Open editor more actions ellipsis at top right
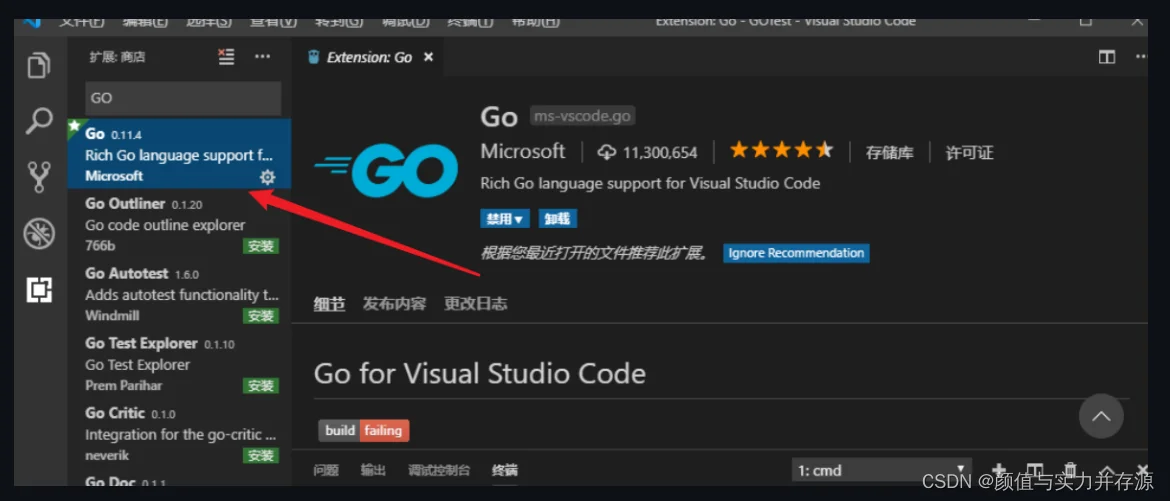1170x501 pixels. (1140, 57)
